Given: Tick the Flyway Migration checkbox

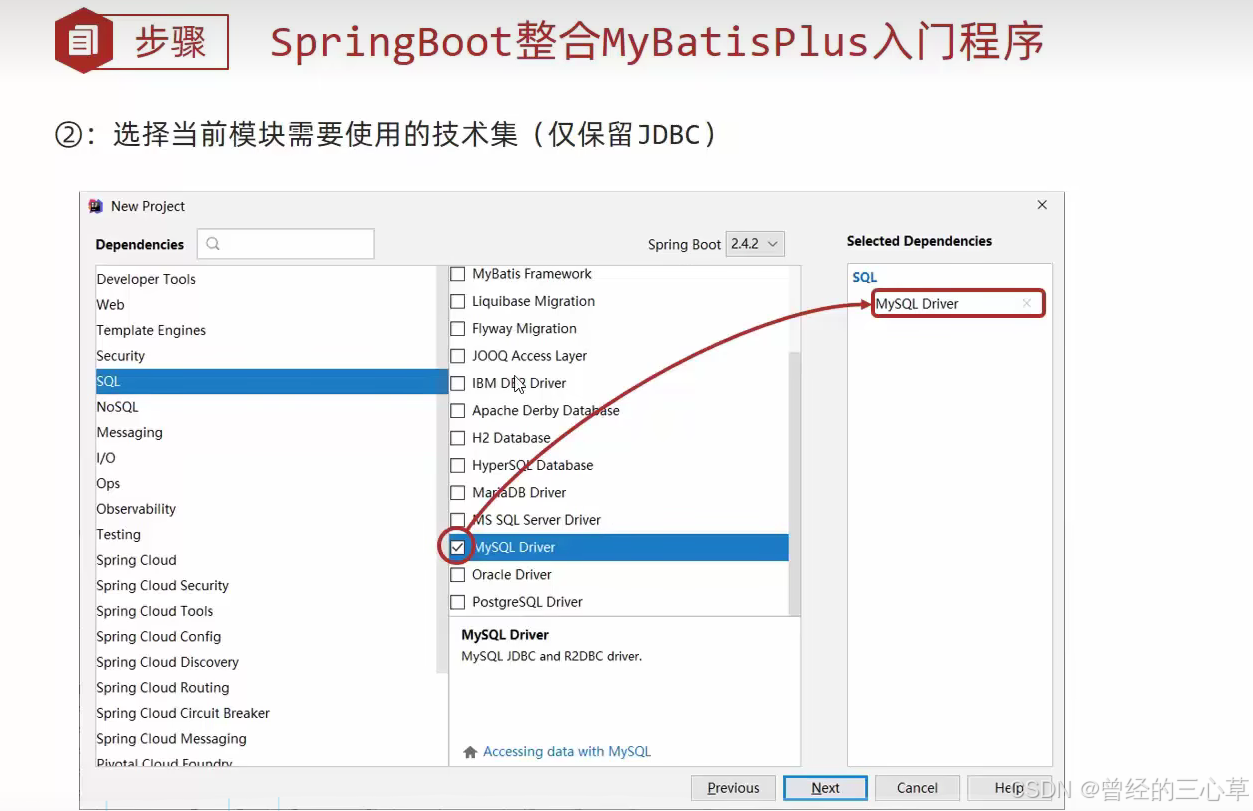Looking at the screenshot, I should coord(458,329).
